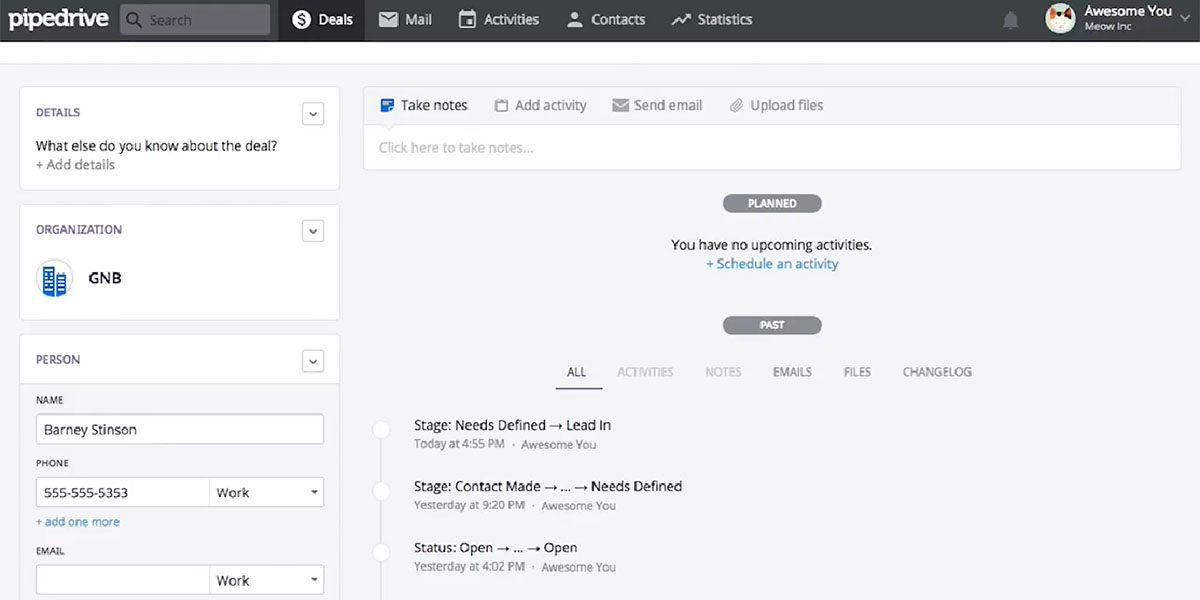Screen dimensions: 1200x600
Task: Open the Statistics graph icon
Action: click(x=680, y=18)
